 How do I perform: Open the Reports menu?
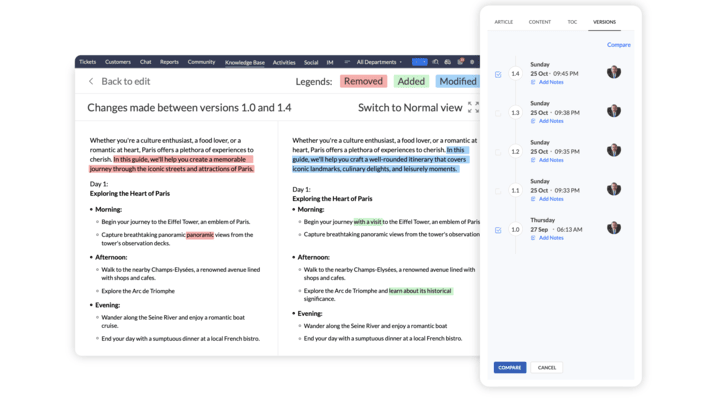point(169,62)
